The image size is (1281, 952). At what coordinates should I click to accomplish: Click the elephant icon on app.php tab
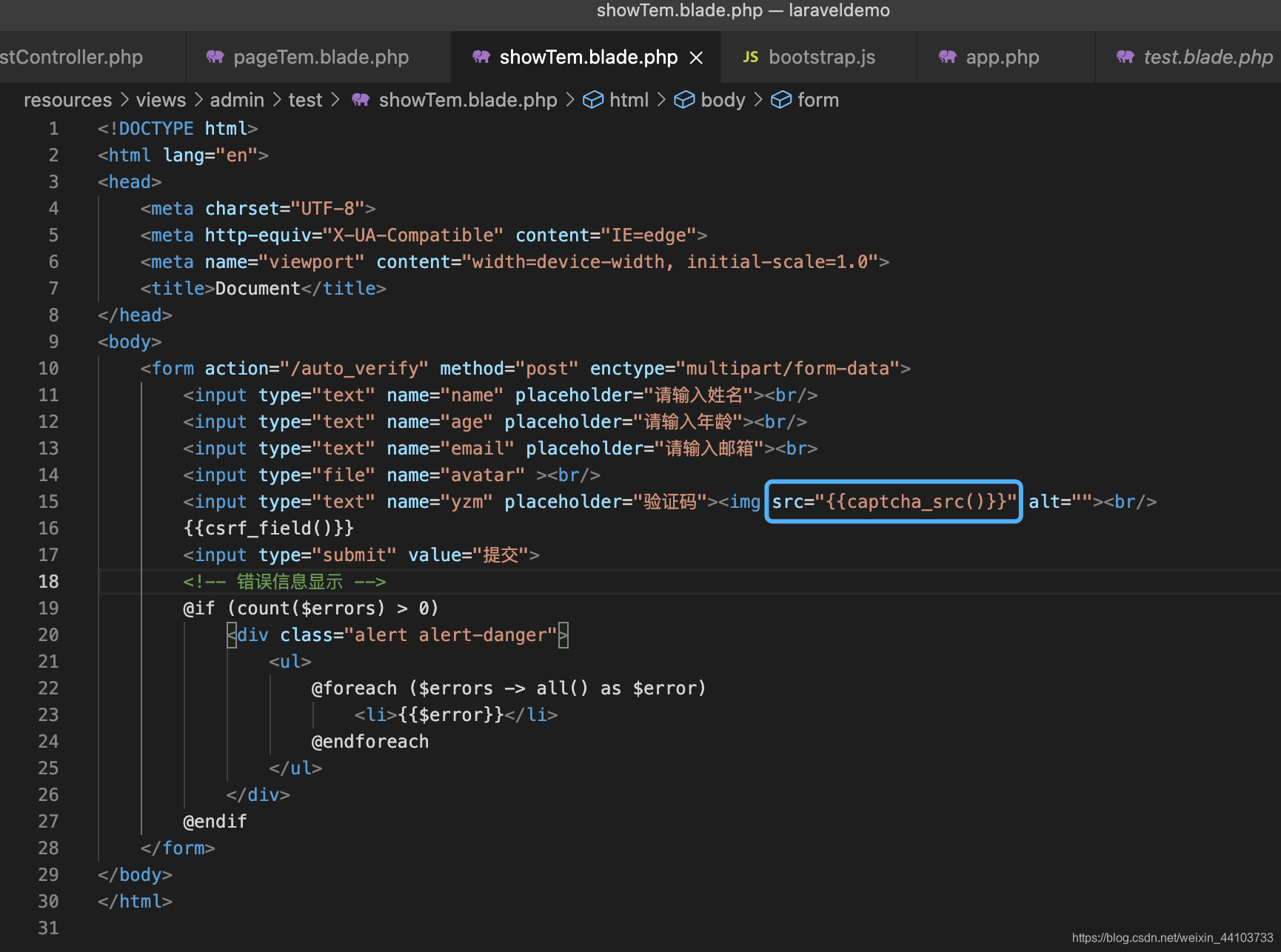coord(948,57)
